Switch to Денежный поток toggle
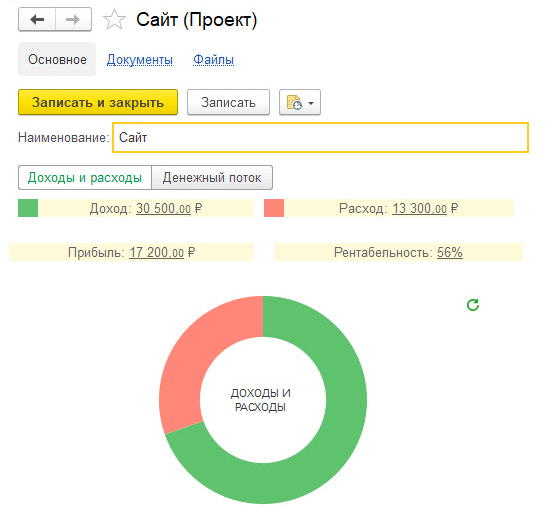Screen dimensions: 552x528 (x=212, y=178)
